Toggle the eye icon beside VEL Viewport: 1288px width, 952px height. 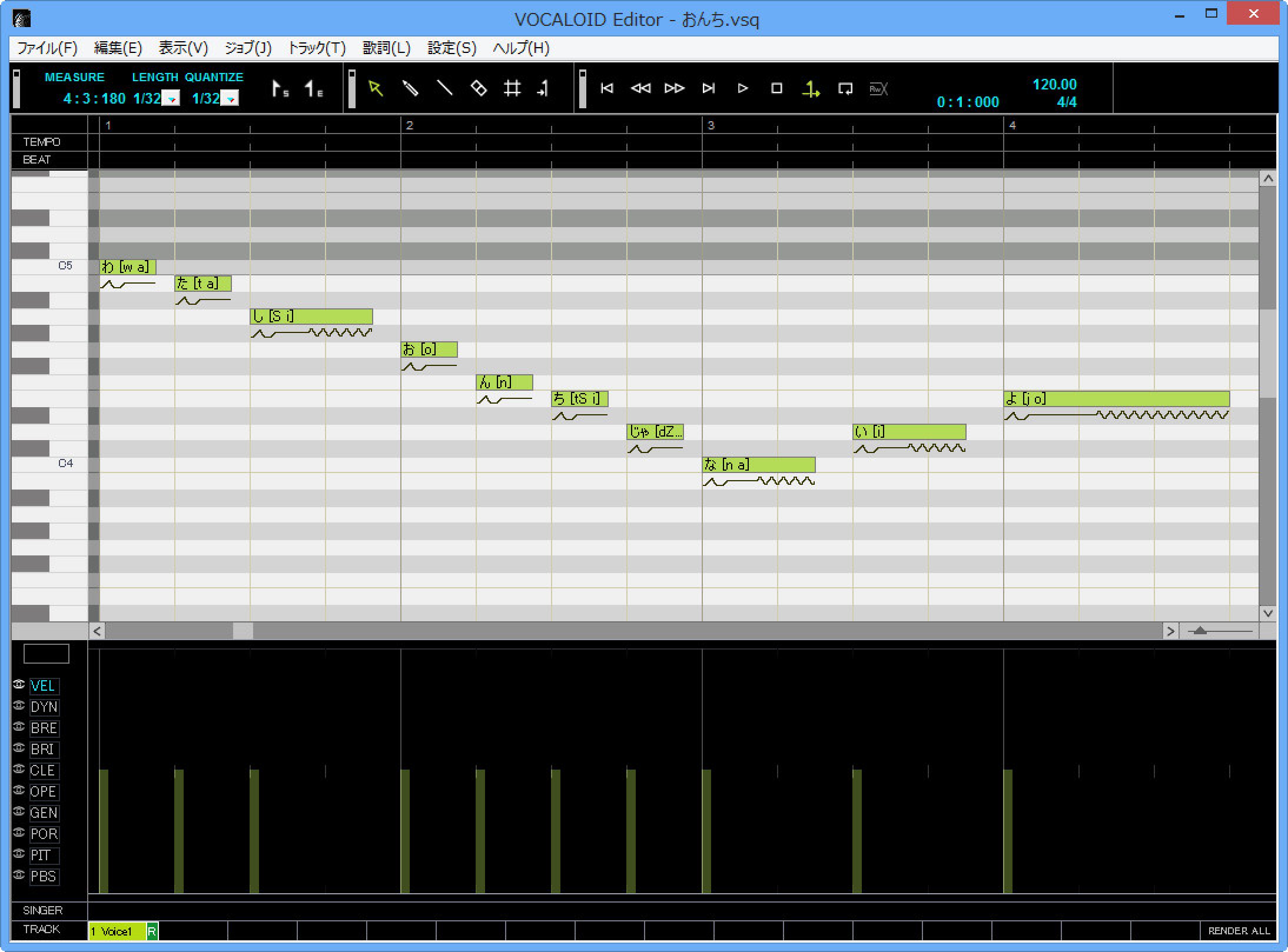pyautogui.click(x=19, y=684)
